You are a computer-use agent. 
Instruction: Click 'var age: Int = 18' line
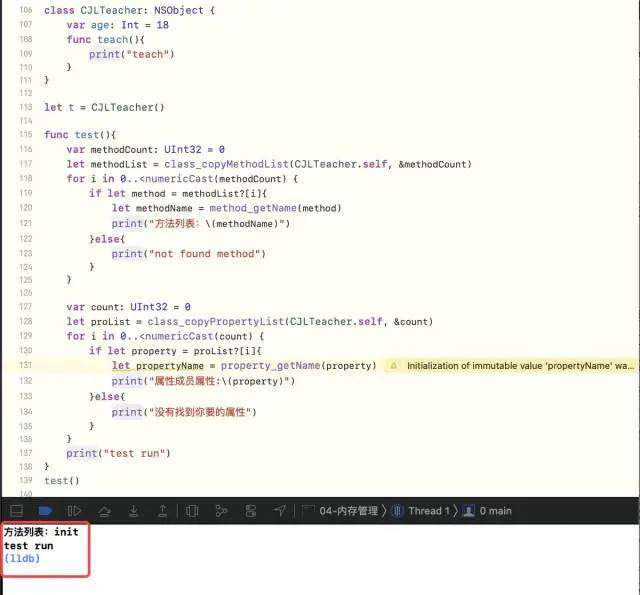tap(118, 25)
